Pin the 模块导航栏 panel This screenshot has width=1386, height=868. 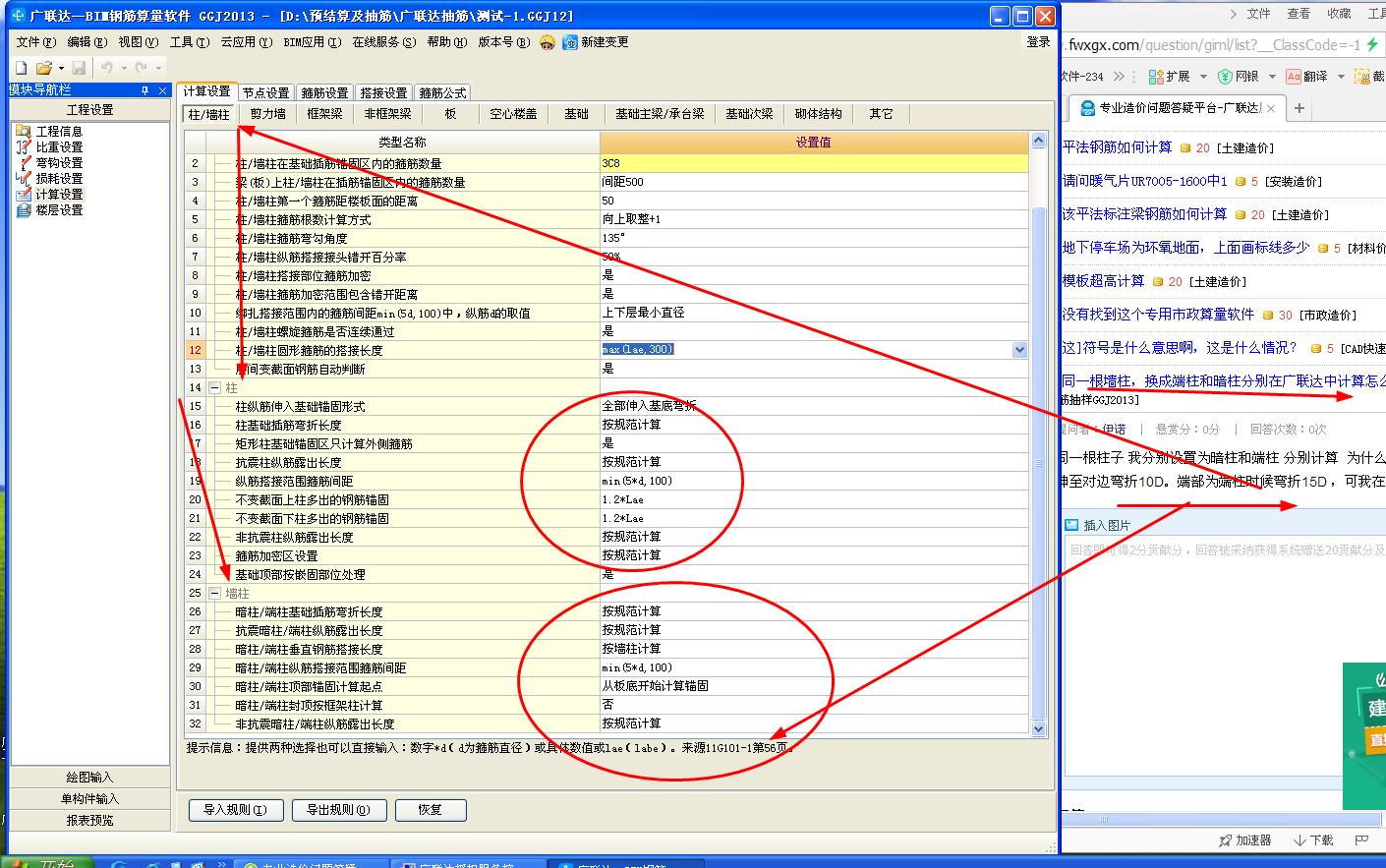click(x=144, y=90)
